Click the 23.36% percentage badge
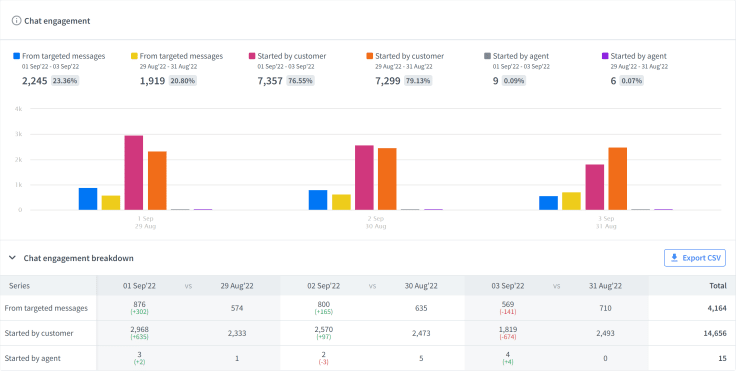The image size is (736, 371). (65, 81)
